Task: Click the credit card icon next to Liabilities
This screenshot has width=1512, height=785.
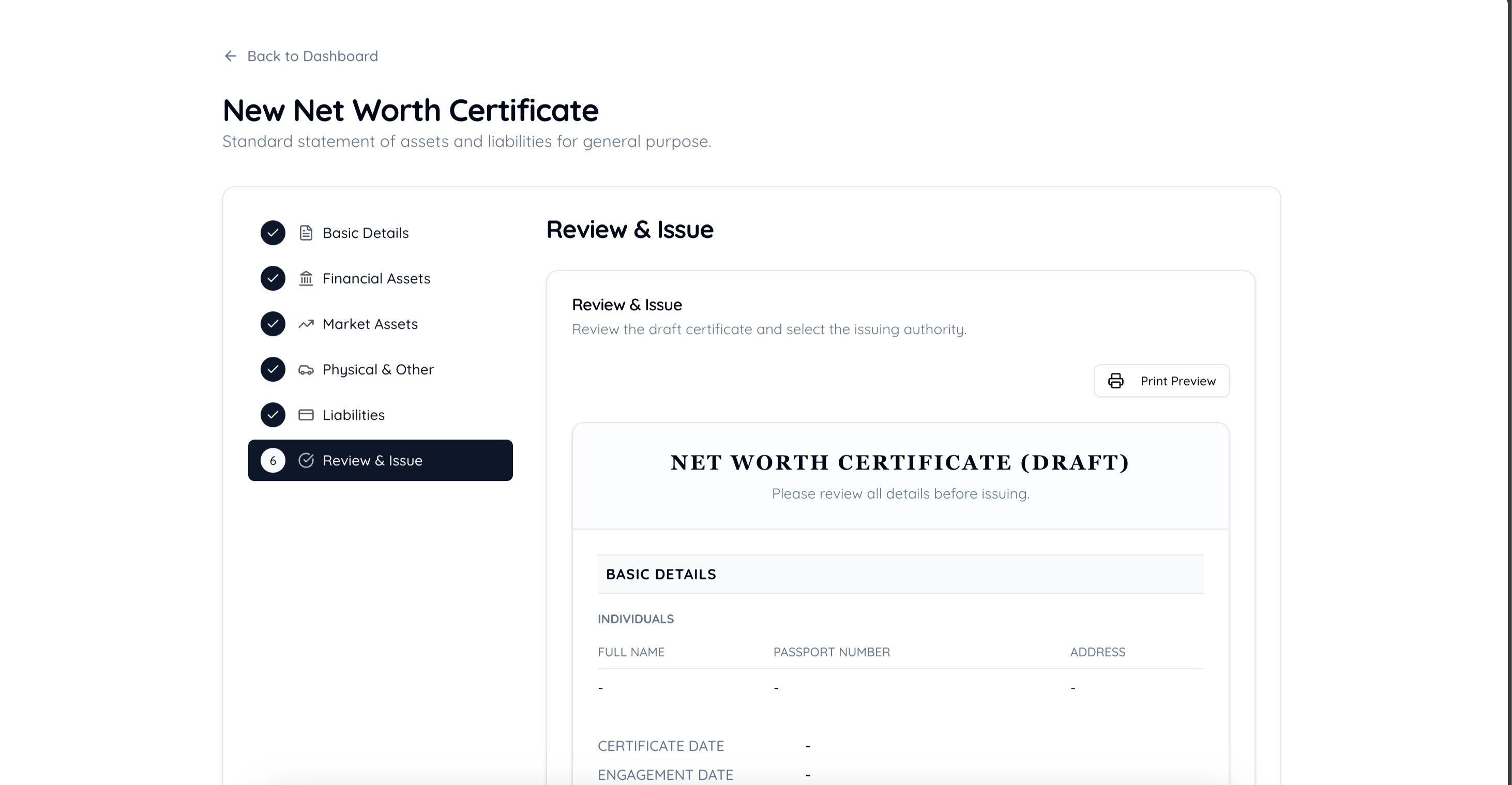Action: point(307,415)
